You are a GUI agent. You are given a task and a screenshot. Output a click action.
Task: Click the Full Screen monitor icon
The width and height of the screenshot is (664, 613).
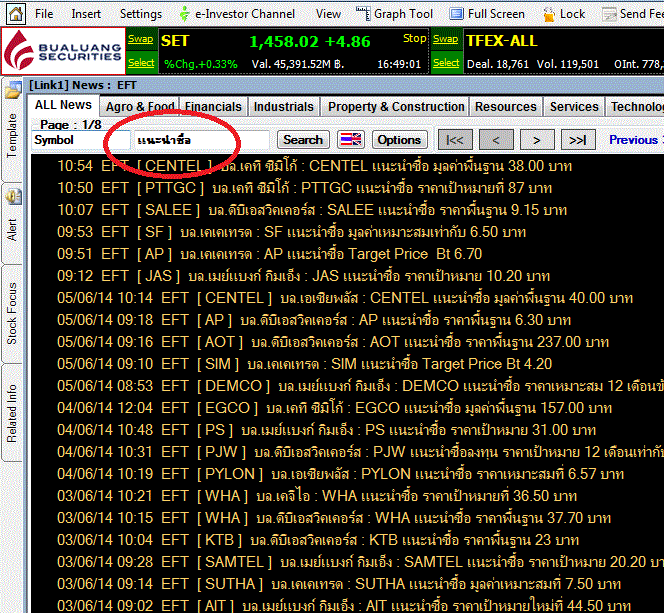[x=456, y=14]
